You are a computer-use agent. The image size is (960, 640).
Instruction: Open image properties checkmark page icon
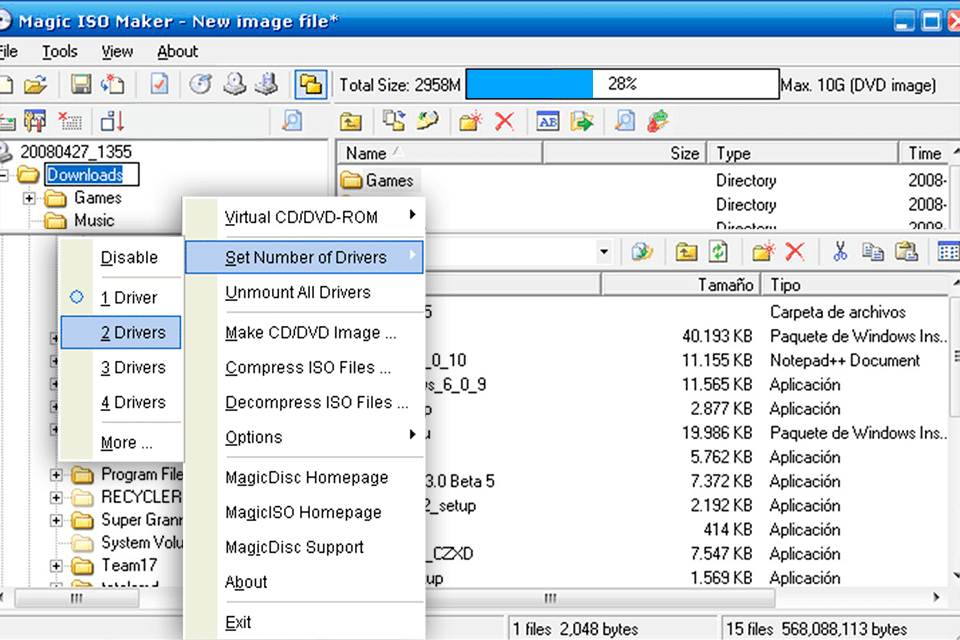[159, 85]
